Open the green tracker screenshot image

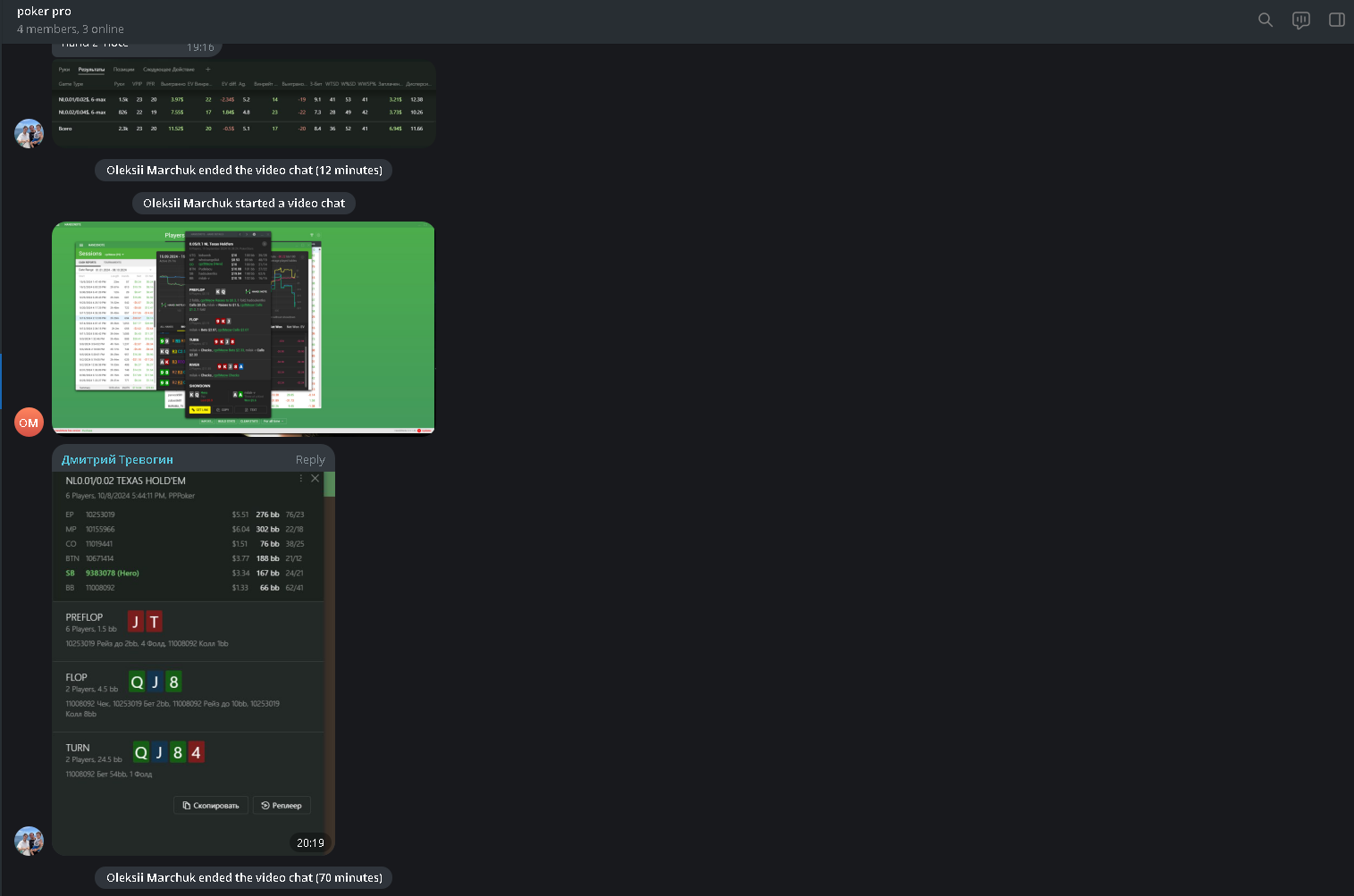243,328
